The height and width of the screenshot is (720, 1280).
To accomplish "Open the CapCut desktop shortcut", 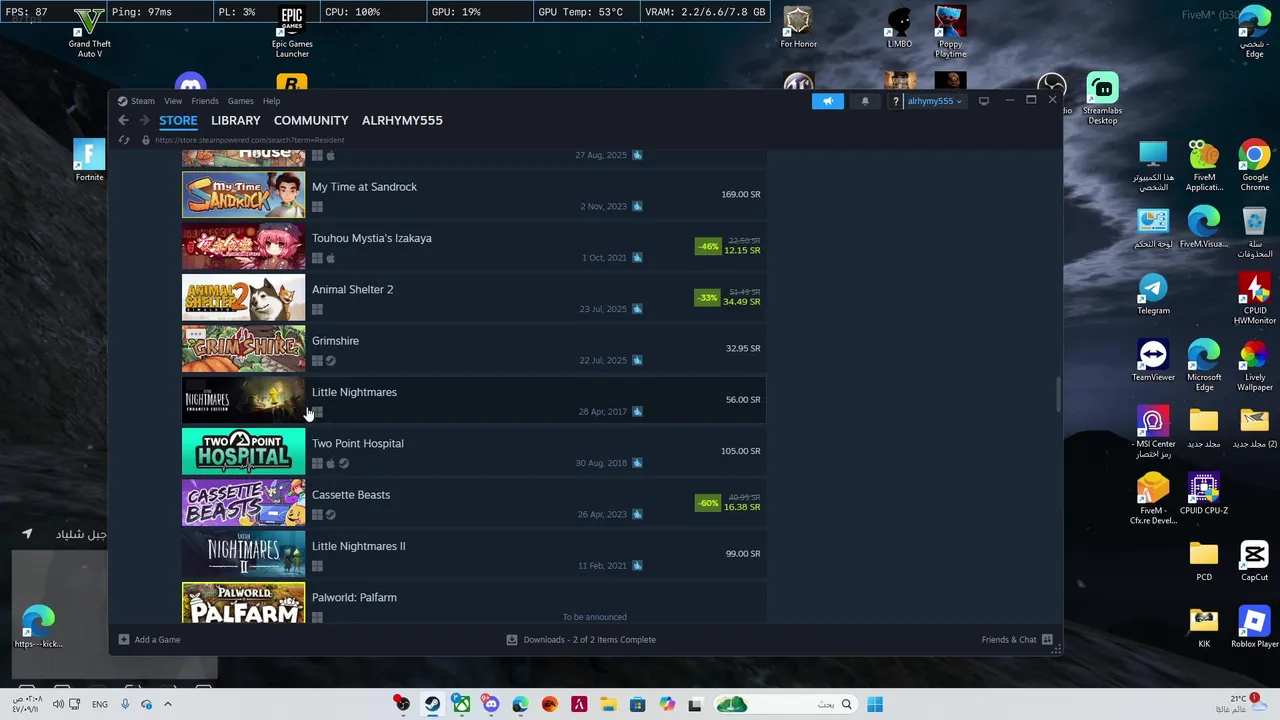I will pyautogui.click(x=1254, y=561).
